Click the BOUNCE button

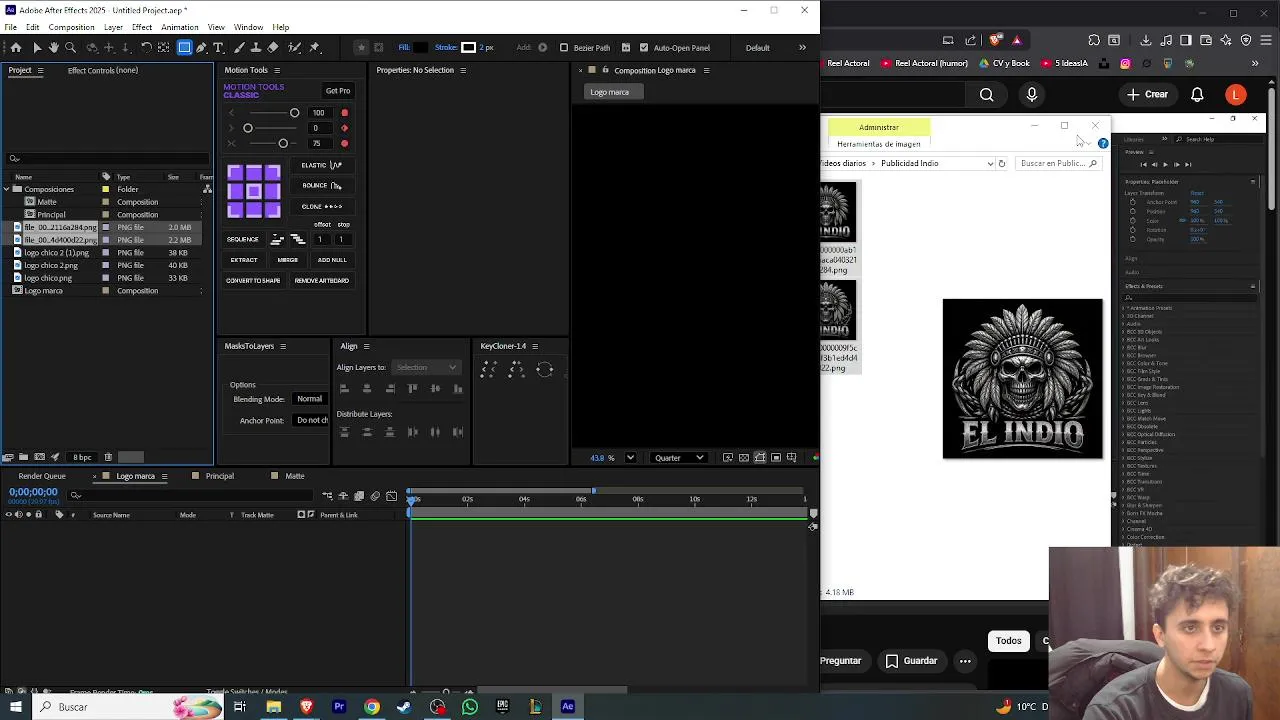(x=322, y=186)
